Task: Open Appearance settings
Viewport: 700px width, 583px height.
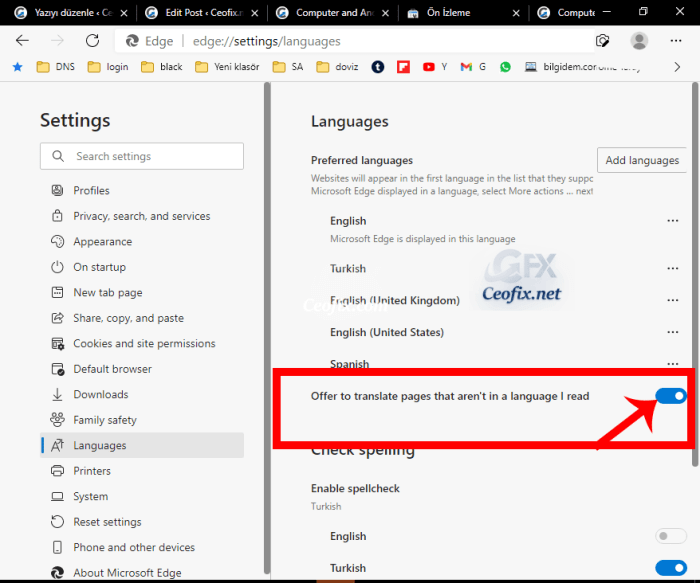Action: coord(142,242)
